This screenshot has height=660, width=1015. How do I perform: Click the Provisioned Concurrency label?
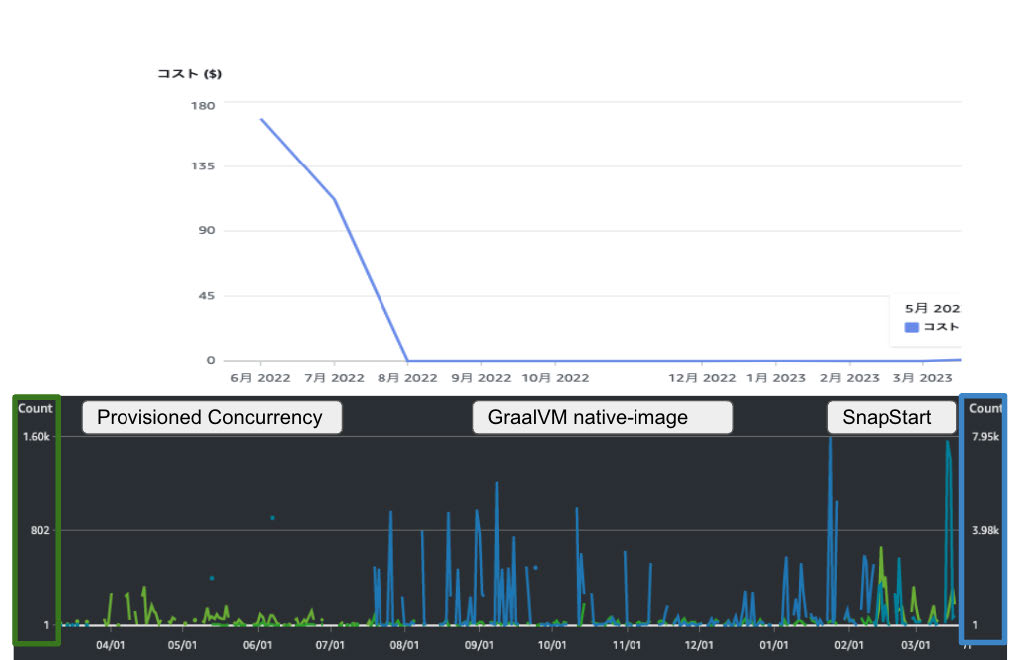[211, 417]
